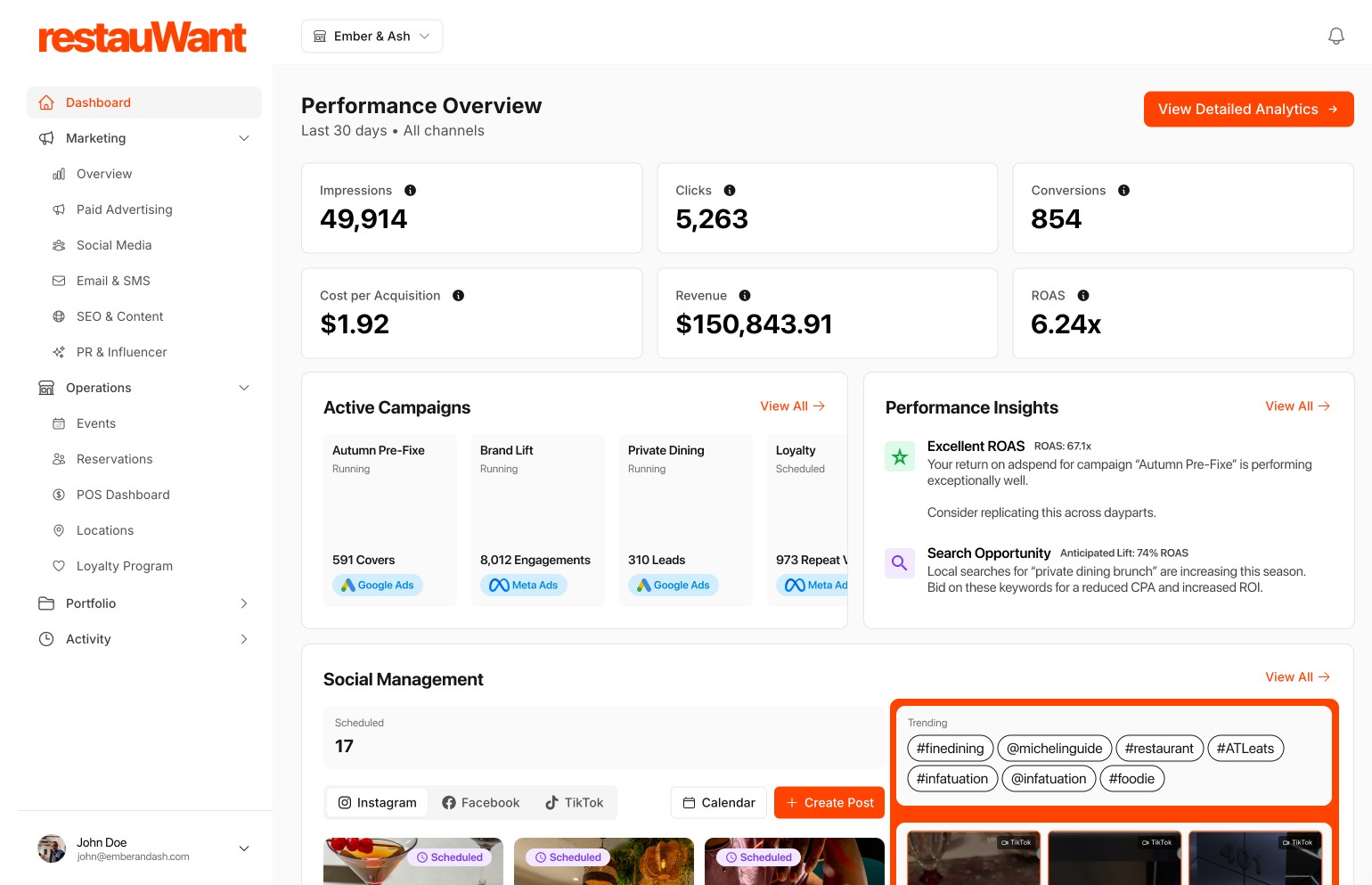Click Create Post button

click(829, 803)
